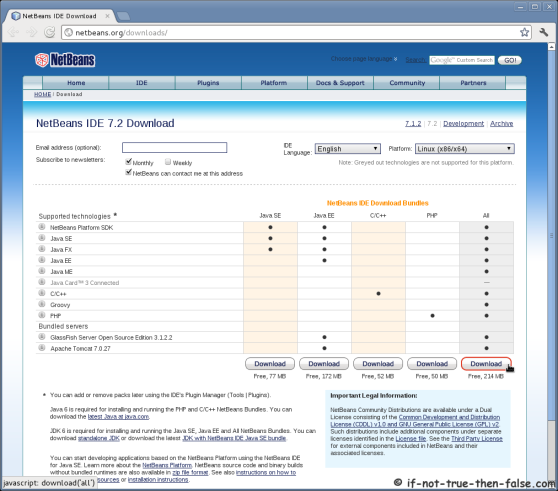Open the Platform navigation tab
The width and height of the screenshot is (558, 491).
[274, 83]
